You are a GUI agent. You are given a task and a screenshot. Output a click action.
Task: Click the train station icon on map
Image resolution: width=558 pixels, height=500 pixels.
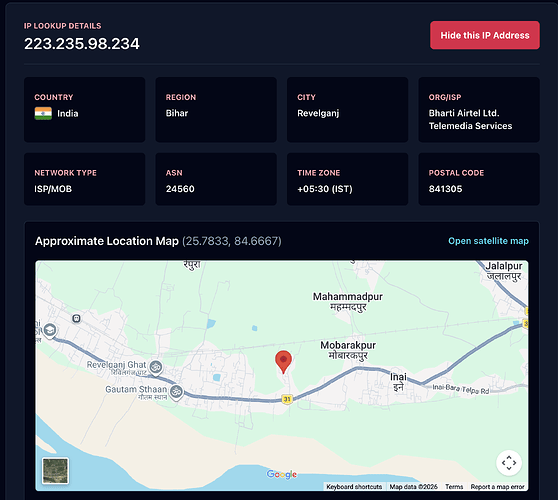tap(76, 318)
